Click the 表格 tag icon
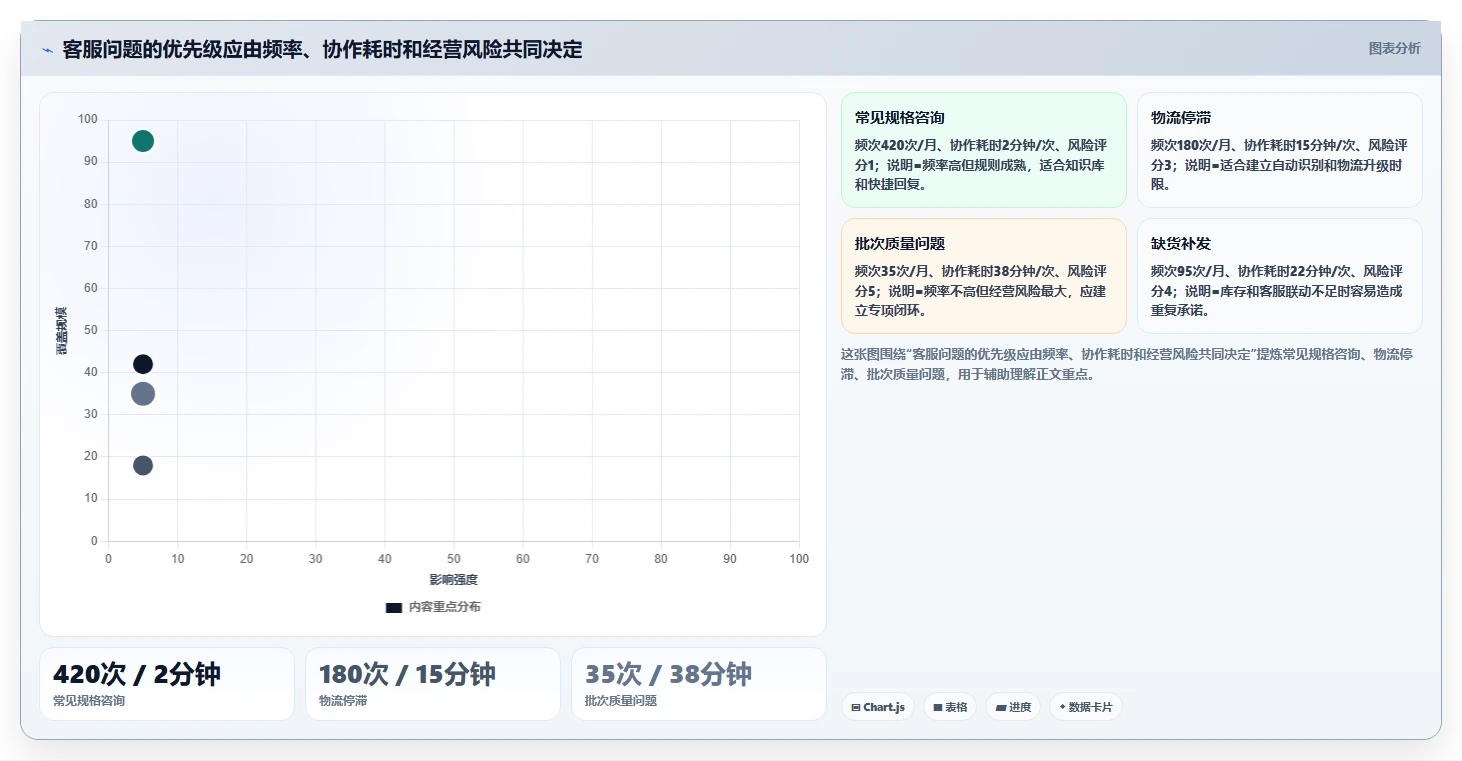The image size is (1462, 761). [938, 707]
